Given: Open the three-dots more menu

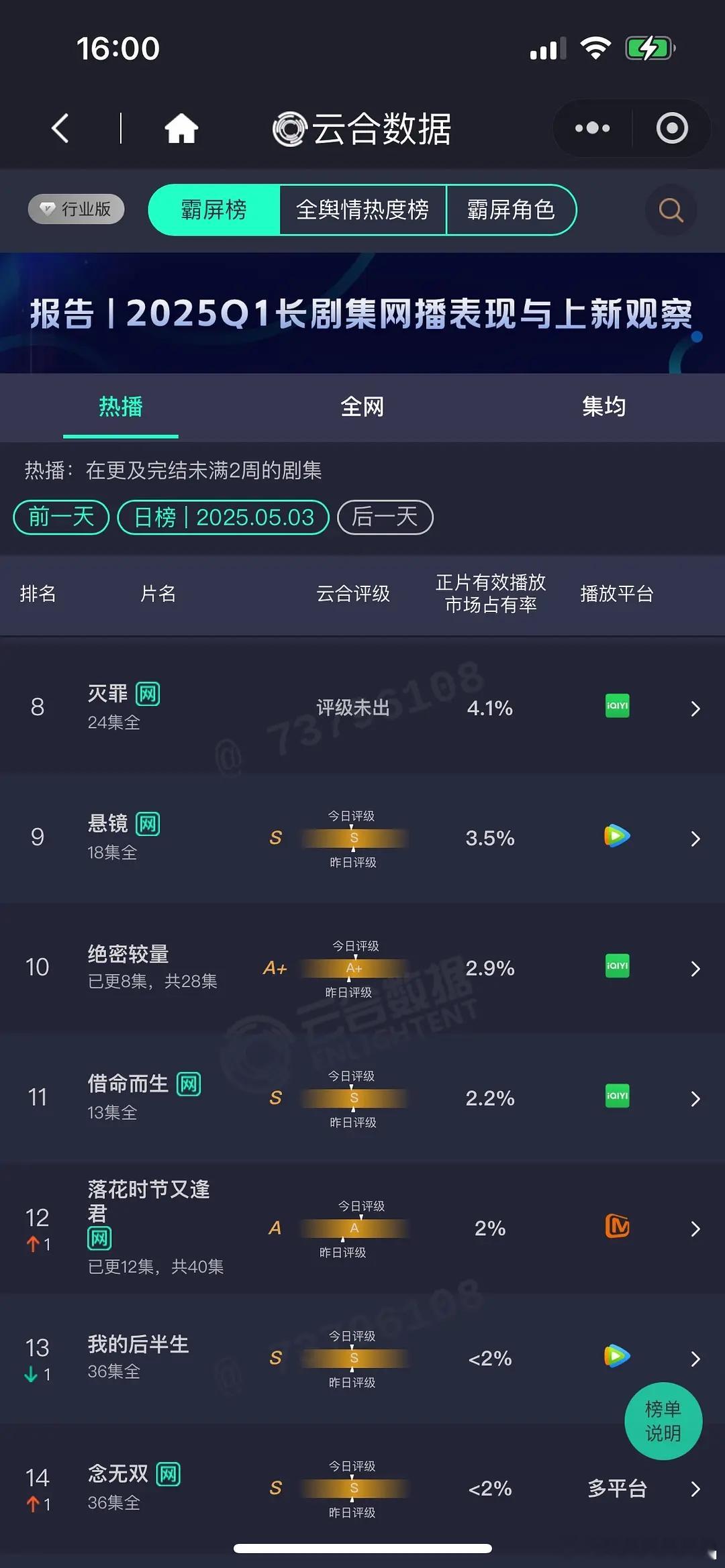Looking at the screenshot, I should tap(592, 128).
